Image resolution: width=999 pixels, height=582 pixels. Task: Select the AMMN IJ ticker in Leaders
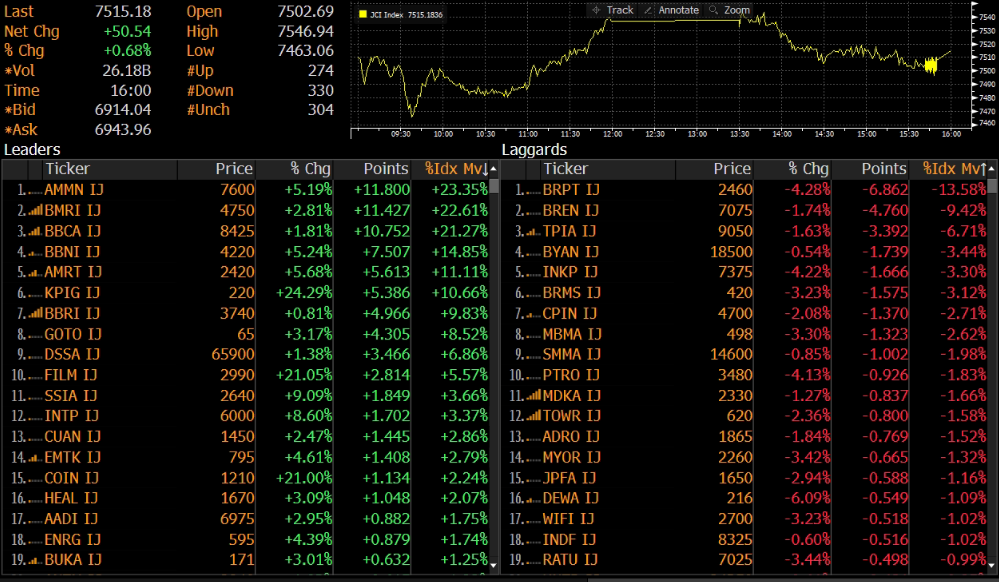(74, 190)
